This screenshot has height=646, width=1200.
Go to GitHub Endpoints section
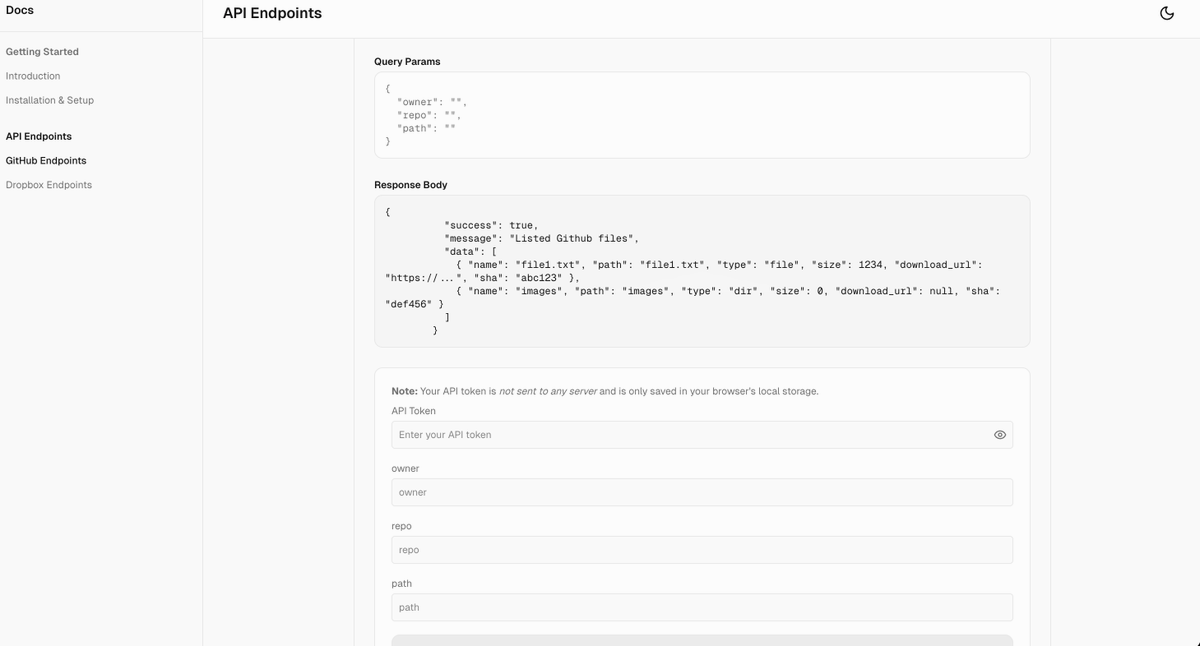pyautogui.click(x=46, y=160)
